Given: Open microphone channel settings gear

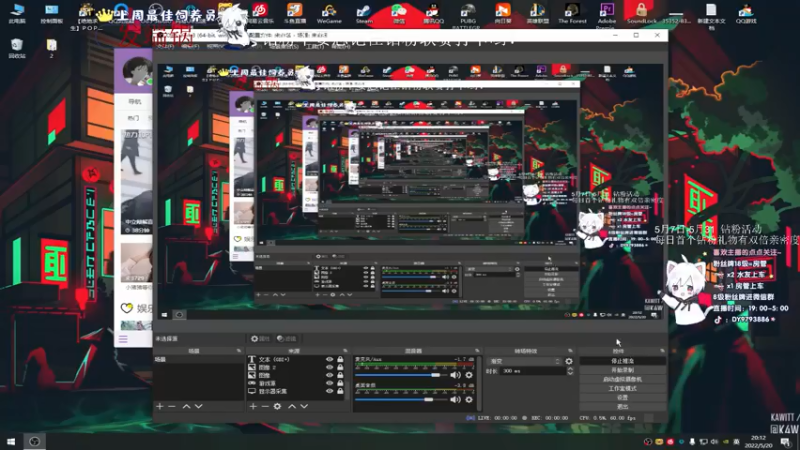Looking at the screenshot, I should coord(469,375).
